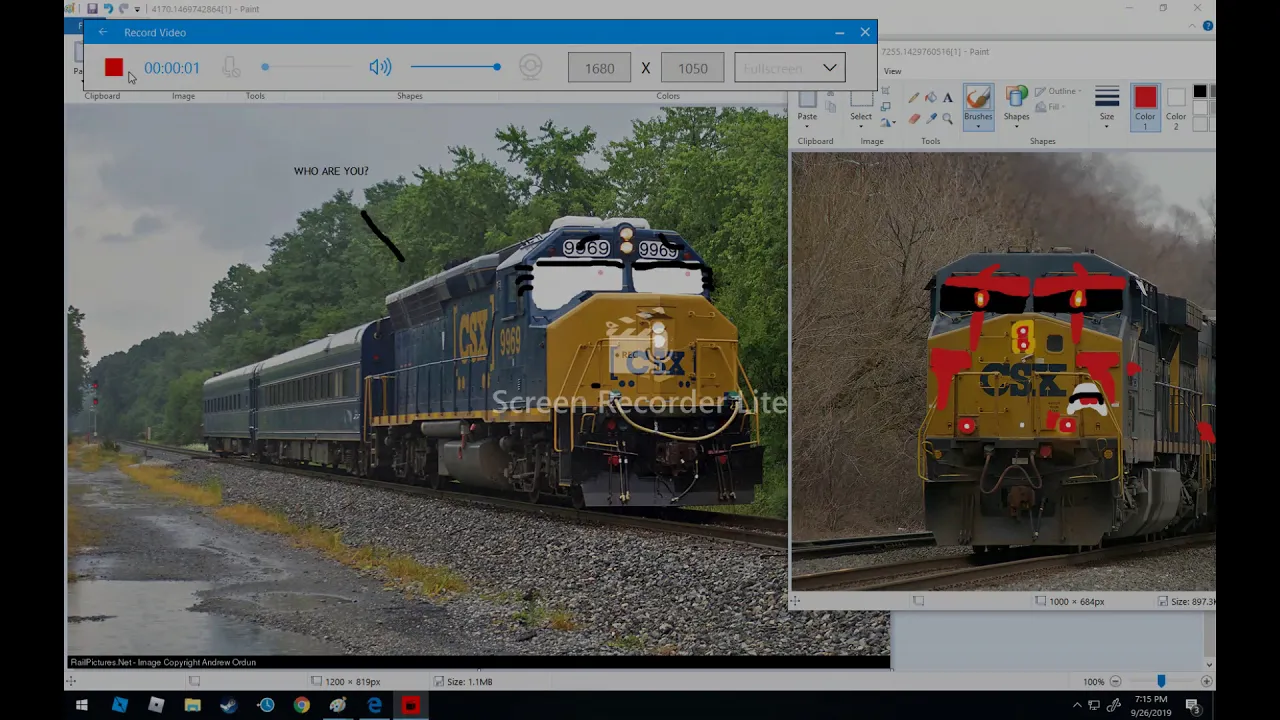The image size is (1280, 720).
Task: Toggle the webcam icon
Action: (530, 68)
